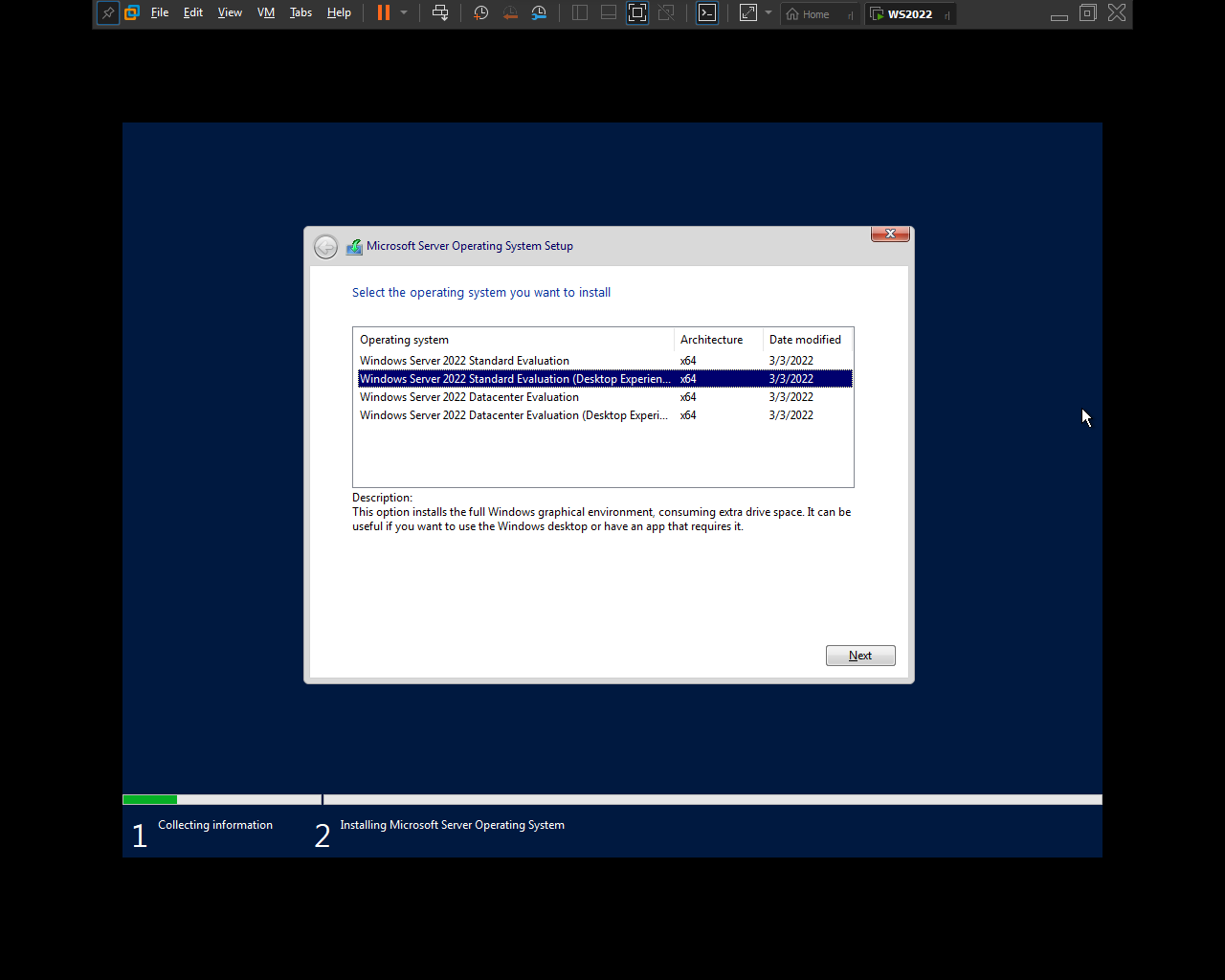Open the console view icon
1225x980 pixels.
[x=707, y=13]
